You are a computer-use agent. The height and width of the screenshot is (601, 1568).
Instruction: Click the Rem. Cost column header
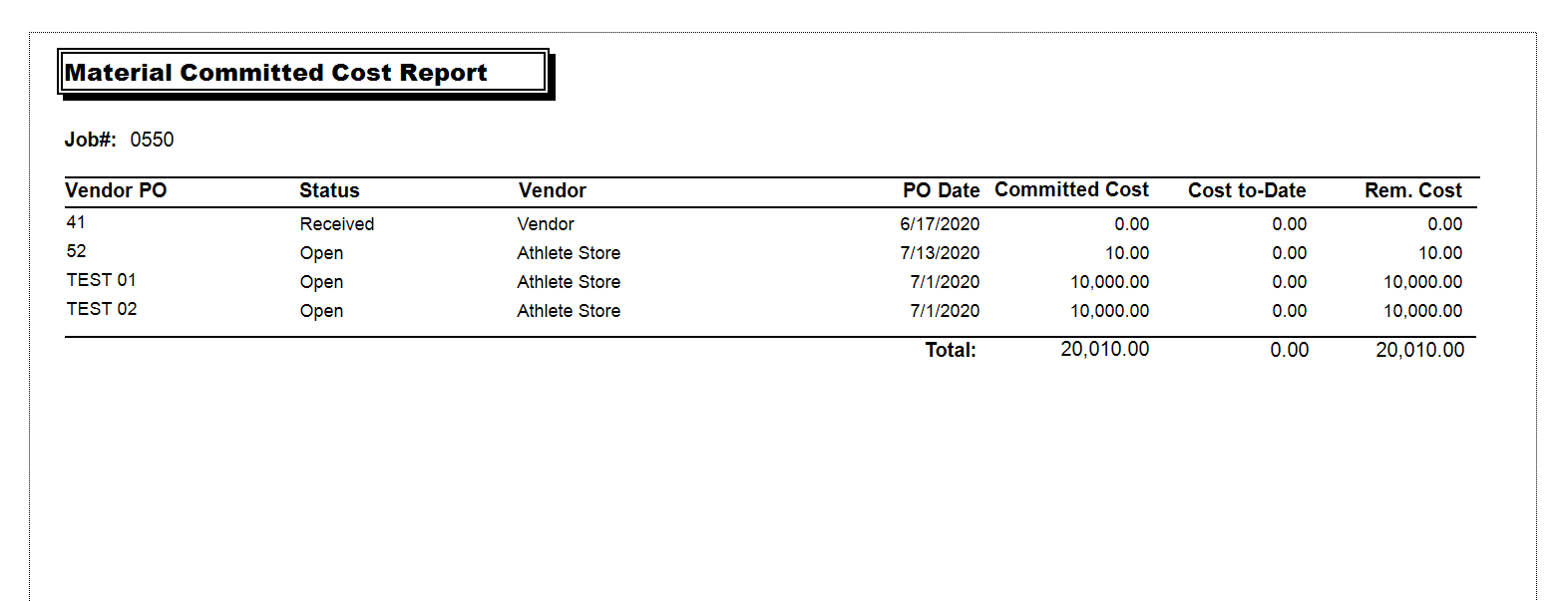1412,190
